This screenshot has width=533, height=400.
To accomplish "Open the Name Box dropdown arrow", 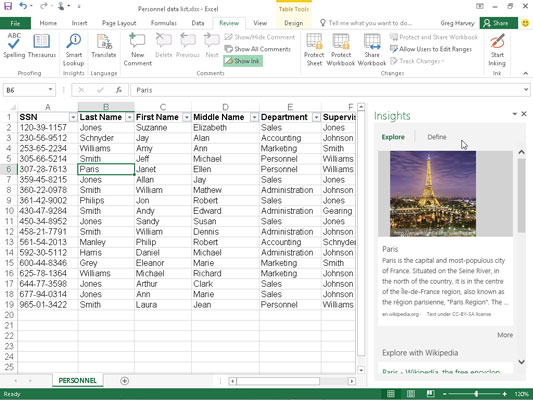I will [50, 90].
